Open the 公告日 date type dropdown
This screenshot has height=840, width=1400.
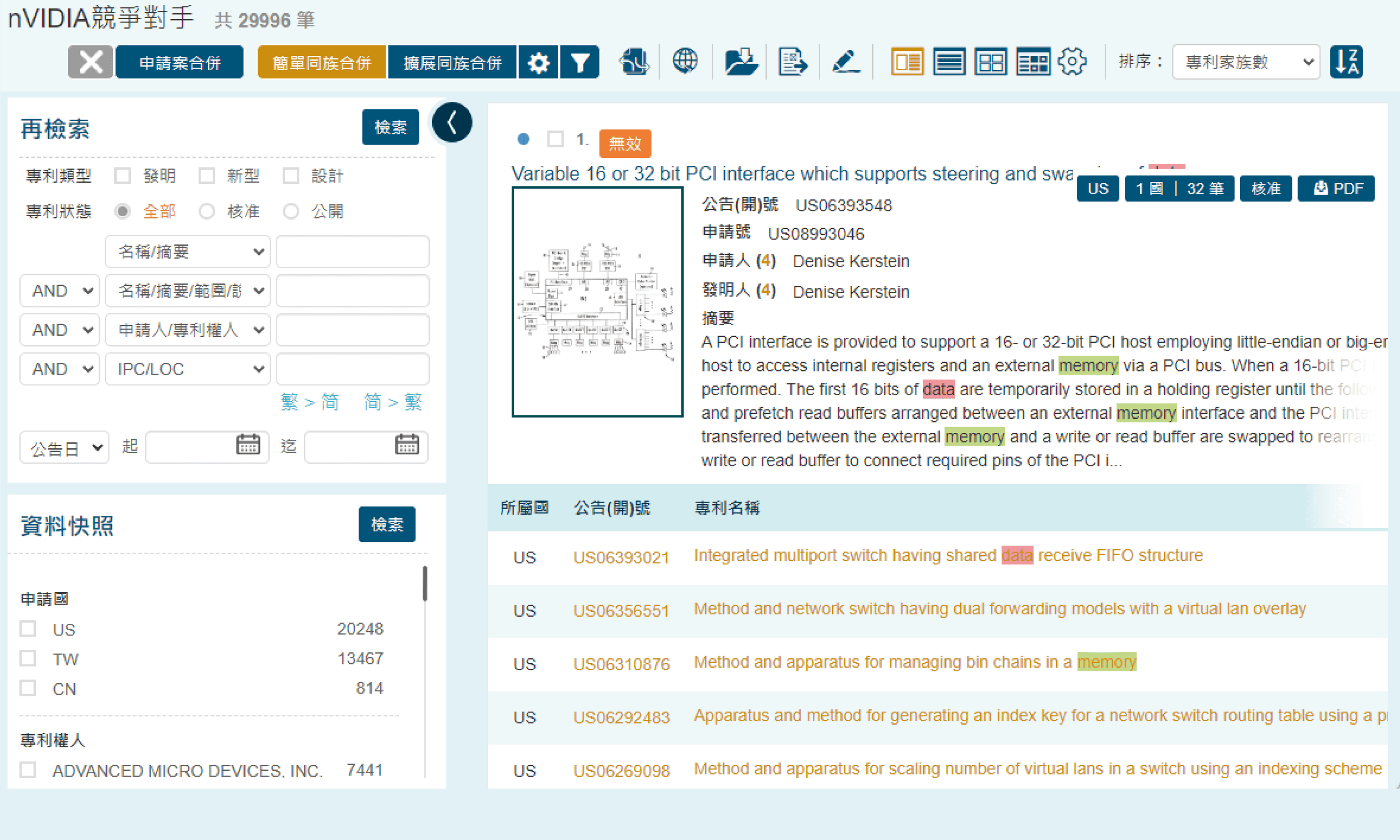[65, 448]
